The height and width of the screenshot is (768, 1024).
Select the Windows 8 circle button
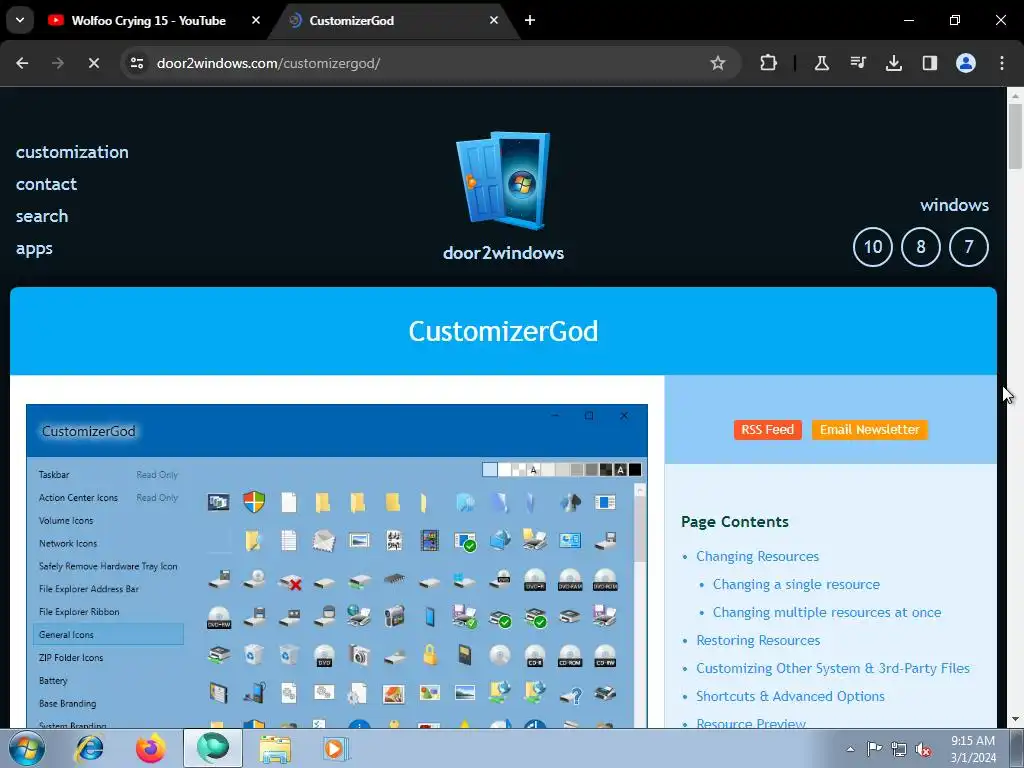click(x=921, y=247)
